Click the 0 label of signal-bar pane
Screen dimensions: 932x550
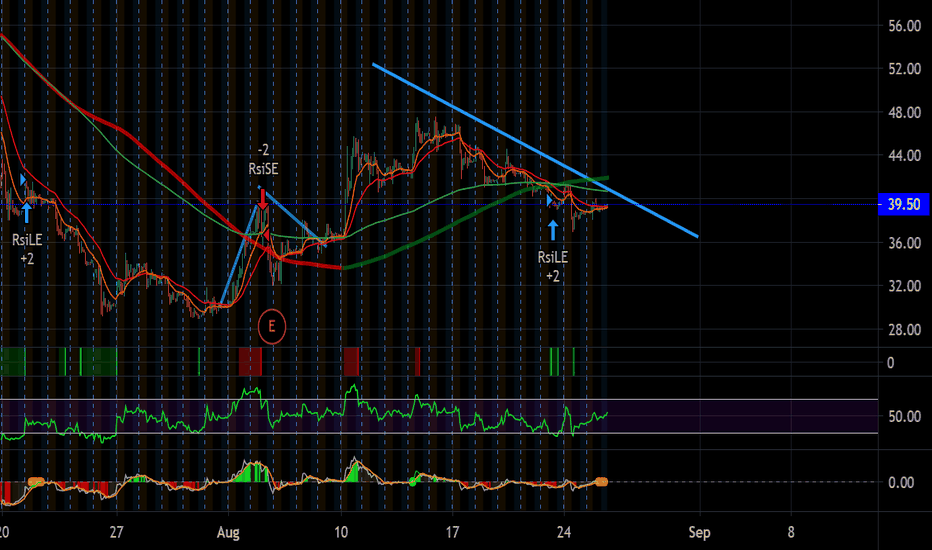click(890, 363)
